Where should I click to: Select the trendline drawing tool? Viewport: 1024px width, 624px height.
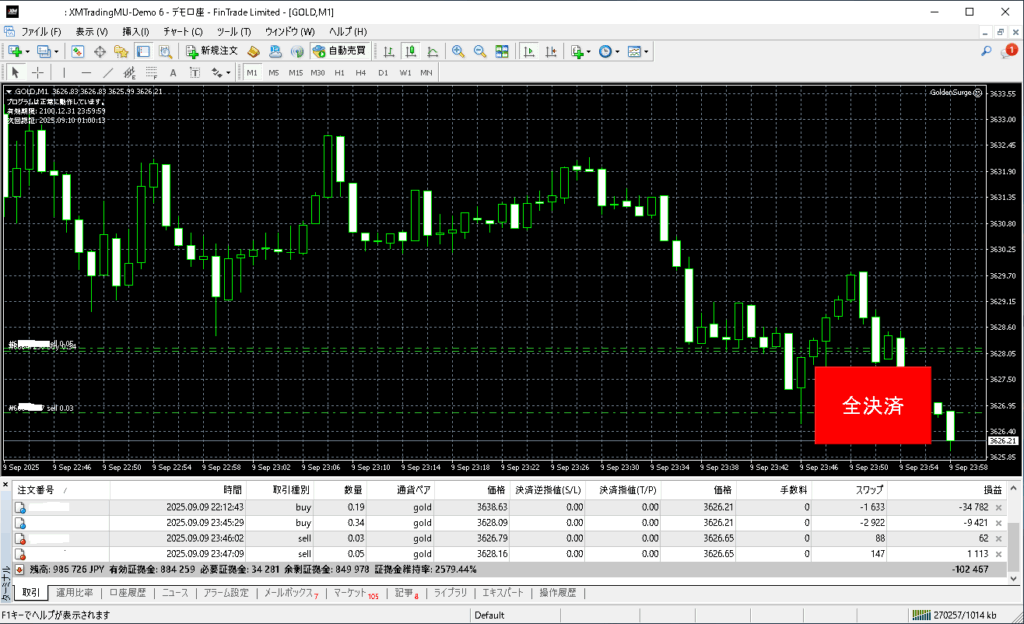[x=109, y=73]
